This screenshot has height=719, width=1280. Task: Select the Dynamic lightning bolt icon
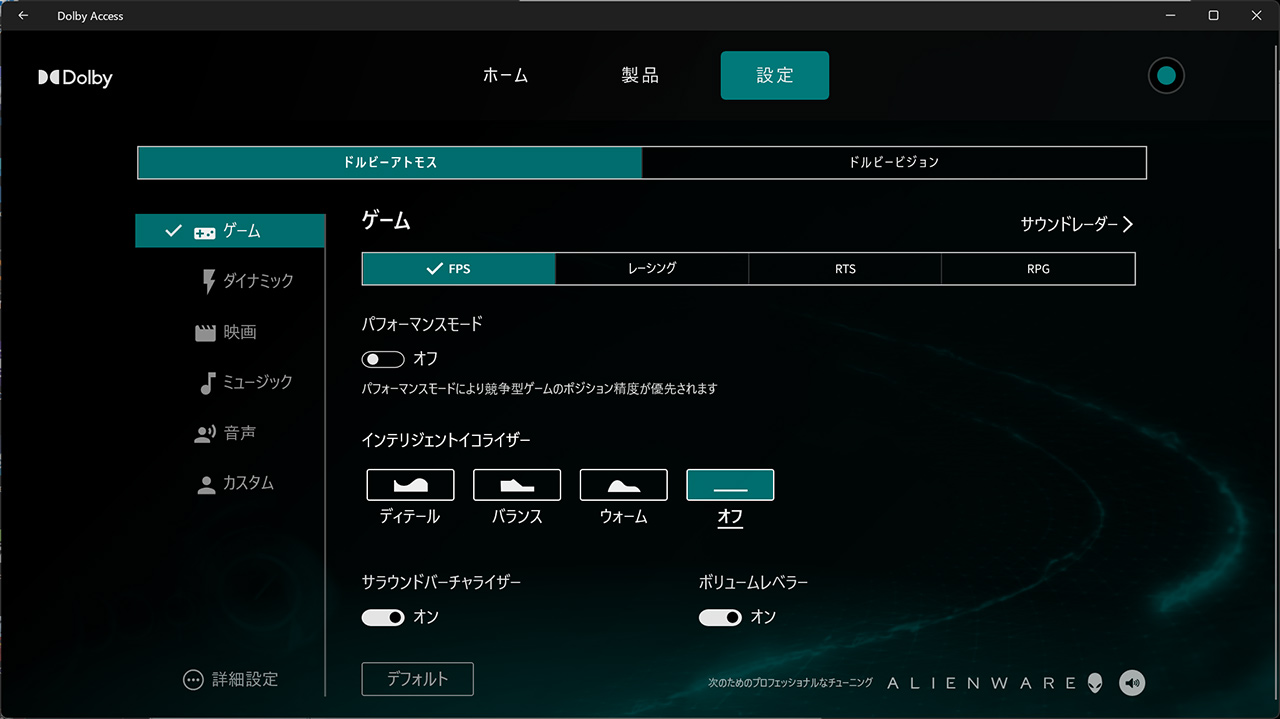tap(208, 281)
